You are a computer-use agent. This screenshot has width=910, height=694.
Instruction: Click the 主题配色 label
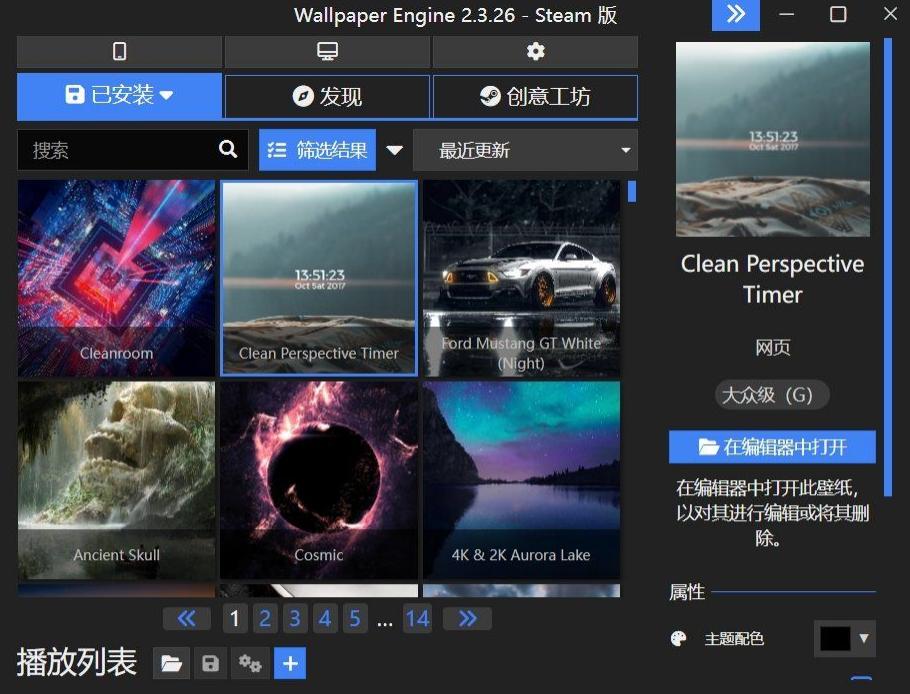point(734,639)
